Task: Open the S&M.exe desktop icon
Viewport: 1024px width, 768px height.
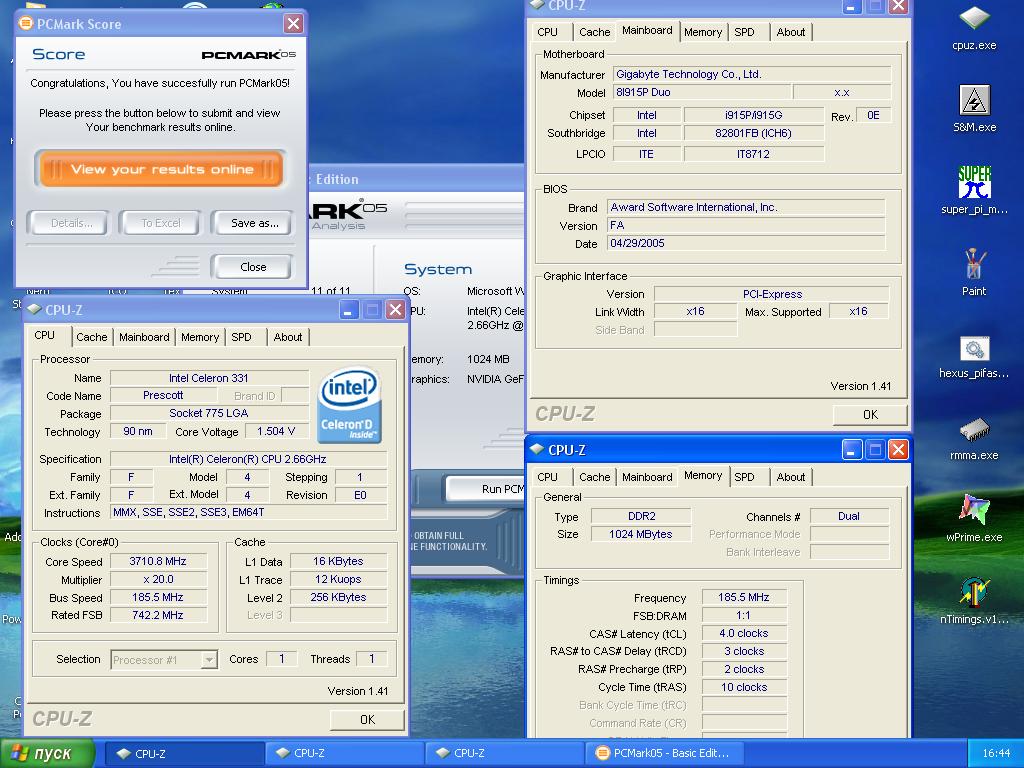Action: point(974,108)
